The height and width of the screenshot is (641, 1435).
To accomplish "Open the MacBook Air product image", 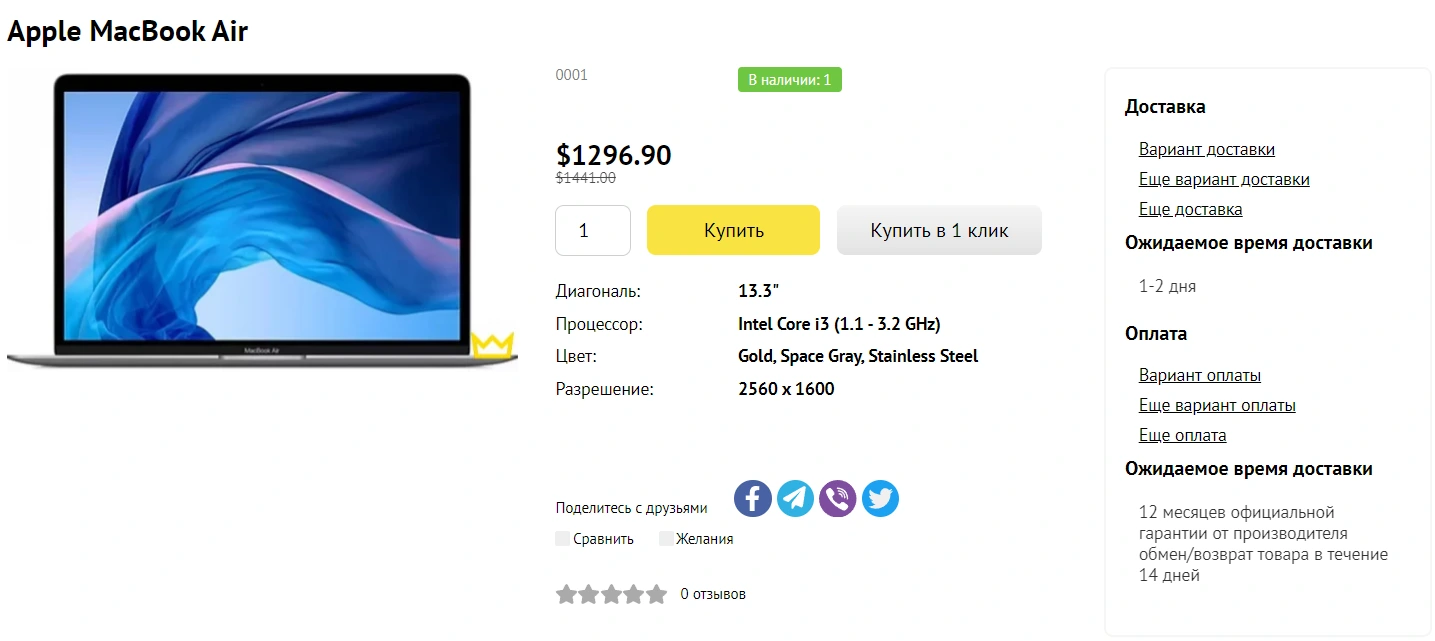I will coord(262,221).
